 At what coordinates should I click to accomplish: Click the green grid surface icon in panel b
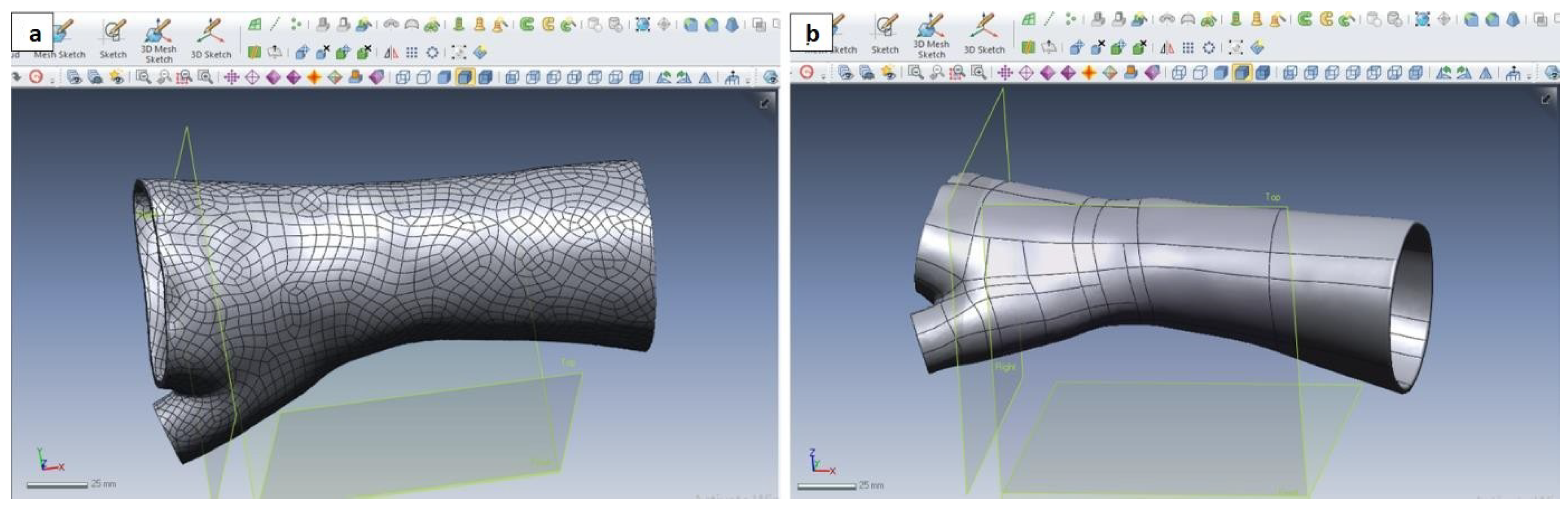click(1029, 19)
